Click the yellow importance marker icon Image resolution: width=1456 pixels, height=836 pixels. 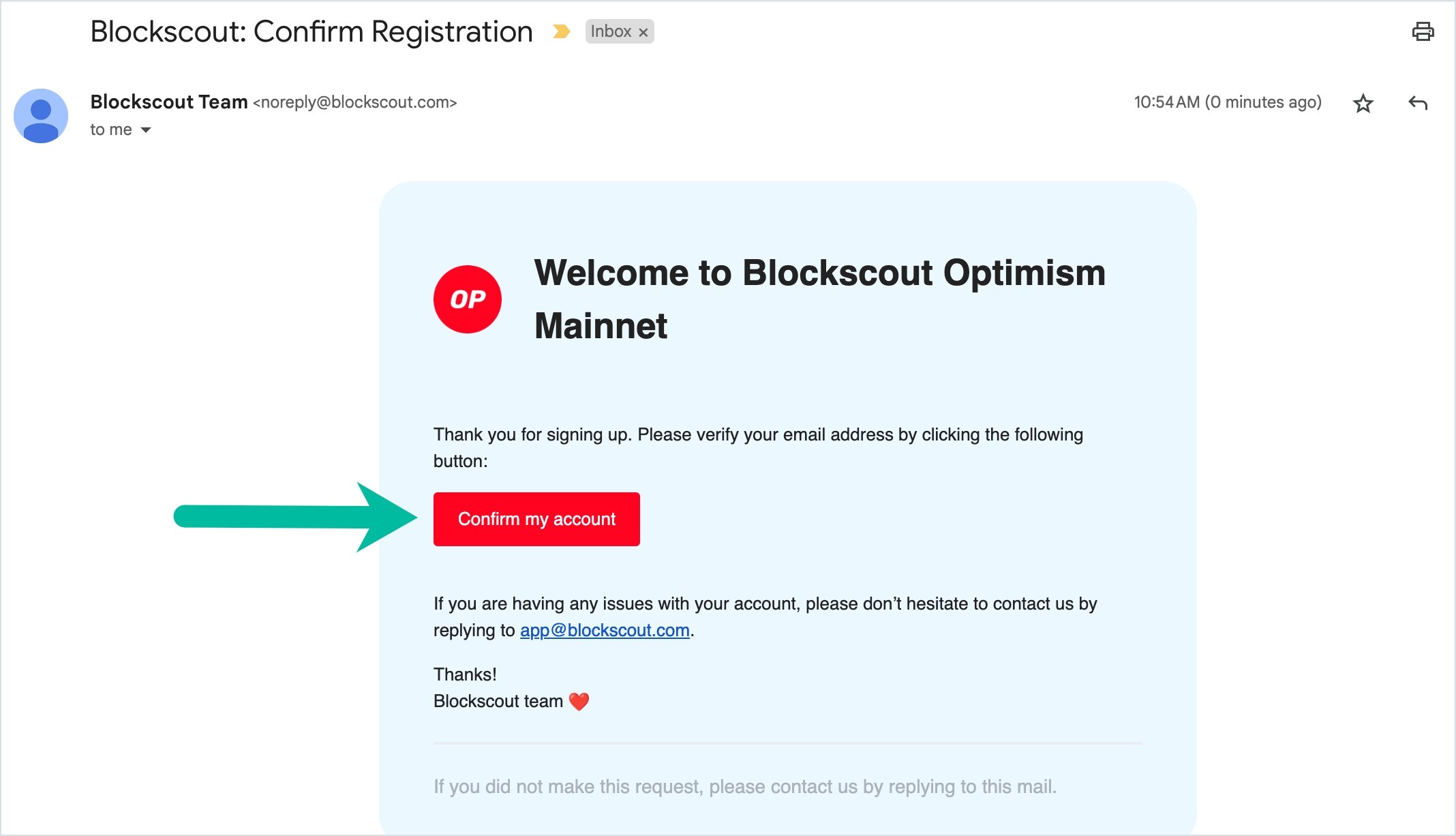pos(561,31)
